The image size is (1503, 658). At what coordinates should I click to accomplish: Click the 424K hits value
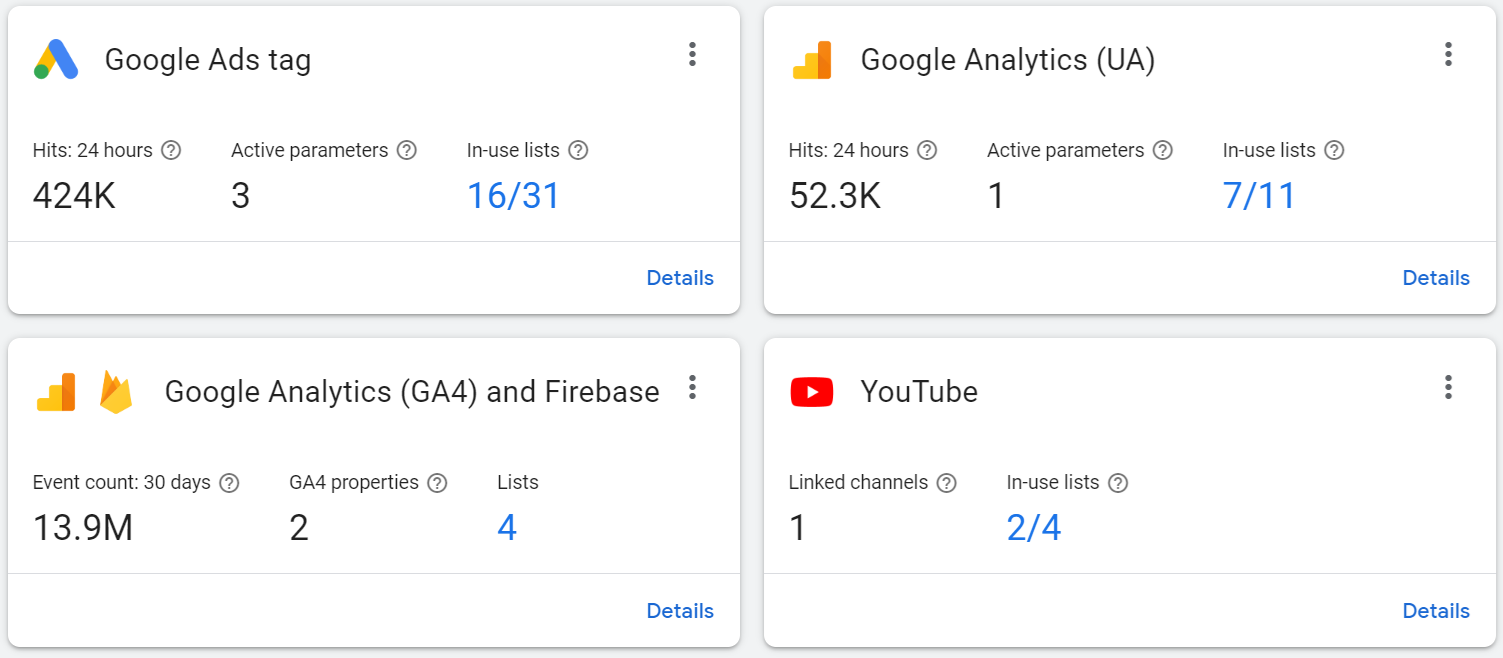pos(74,196)
